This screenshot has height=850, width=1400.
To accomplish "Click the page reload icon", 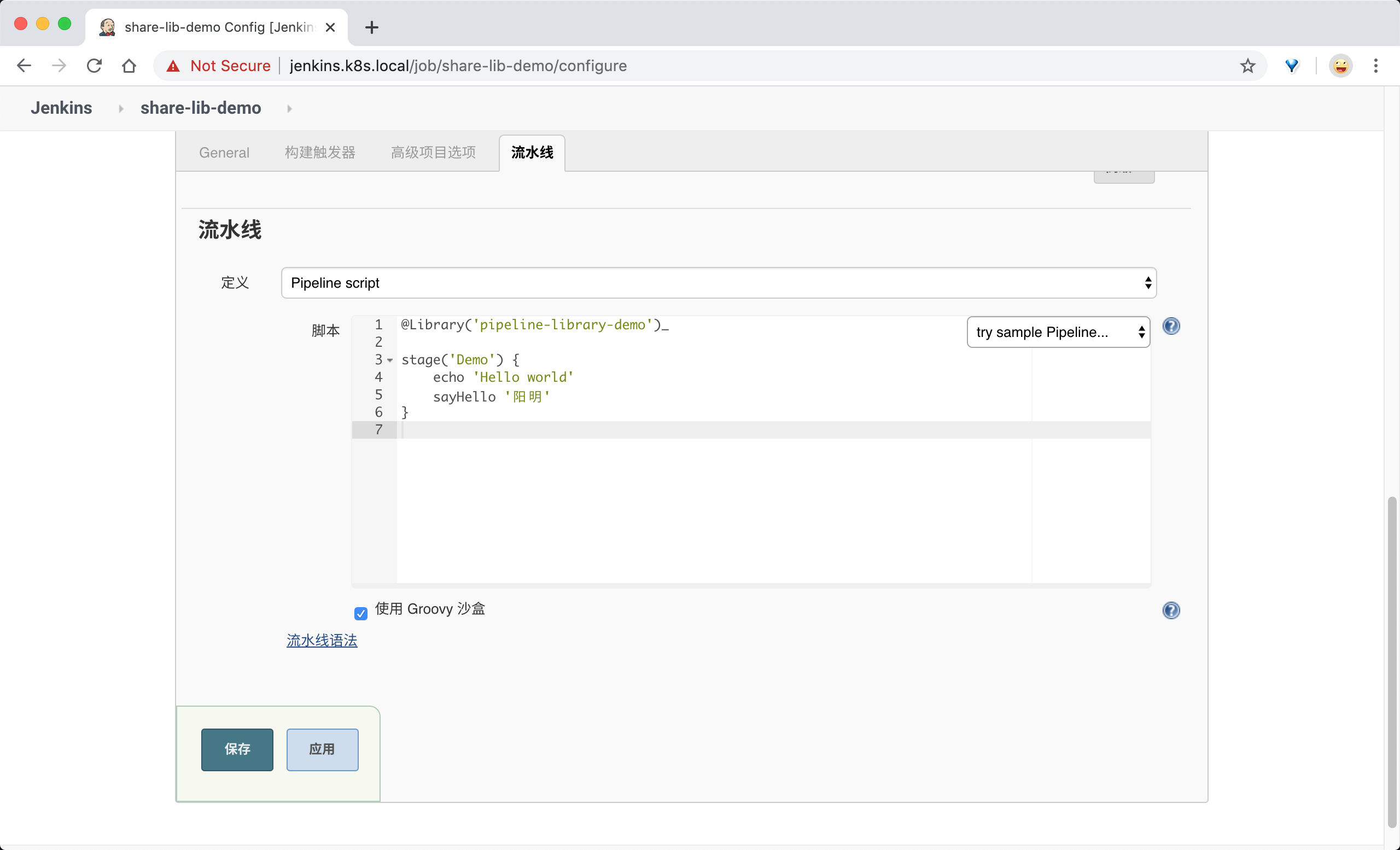I will tap(94, 65).
